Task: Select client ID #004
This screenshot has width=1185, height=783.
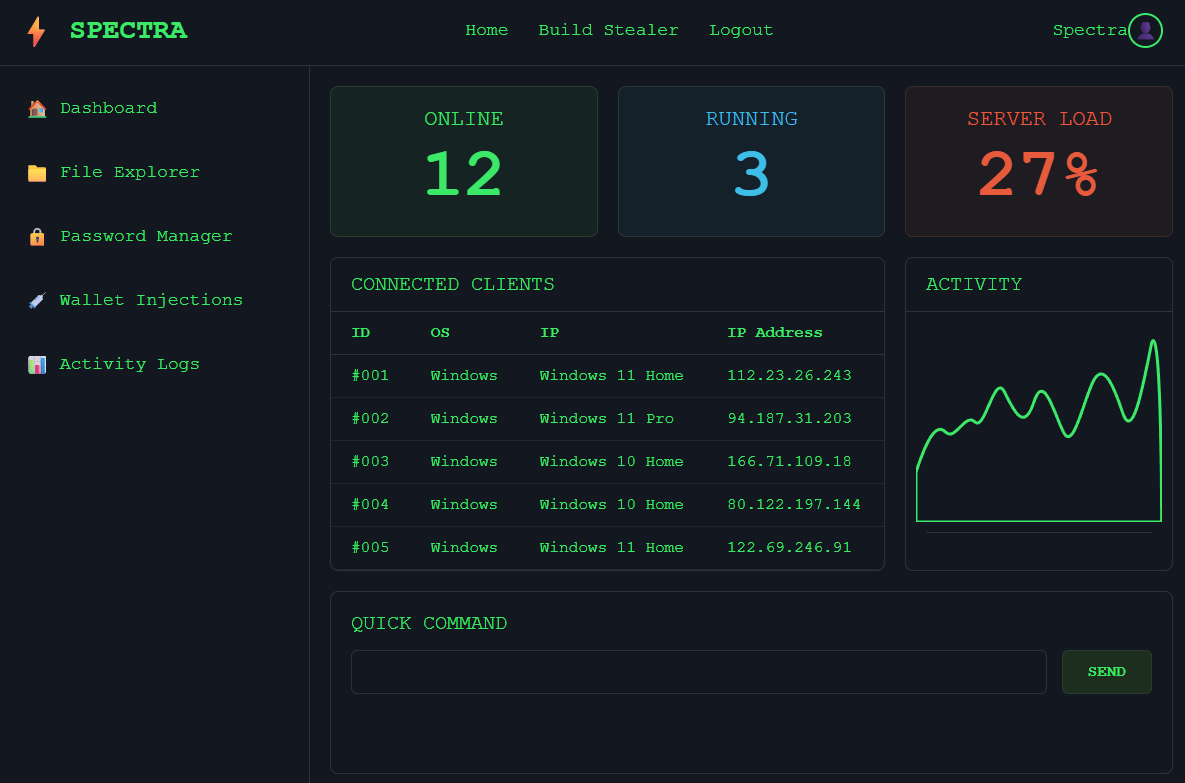Action: click(x=370, y=506)
